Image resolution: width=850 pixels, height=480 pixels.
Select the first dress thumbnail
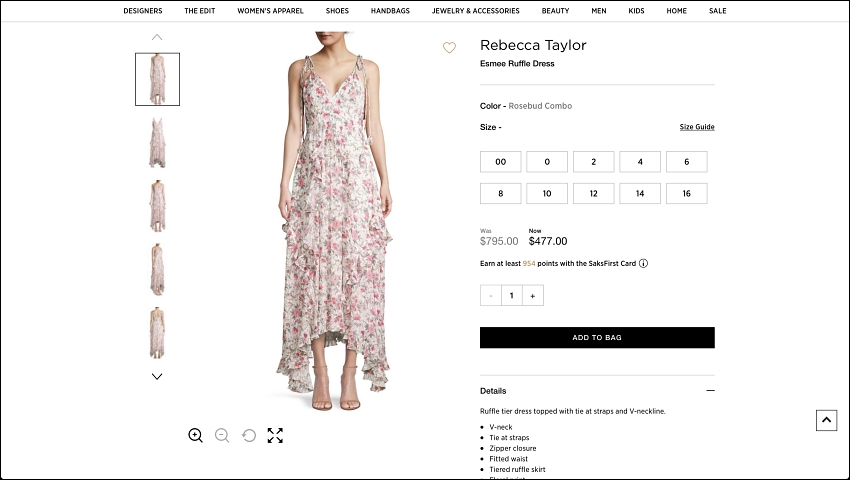point(157,79)
